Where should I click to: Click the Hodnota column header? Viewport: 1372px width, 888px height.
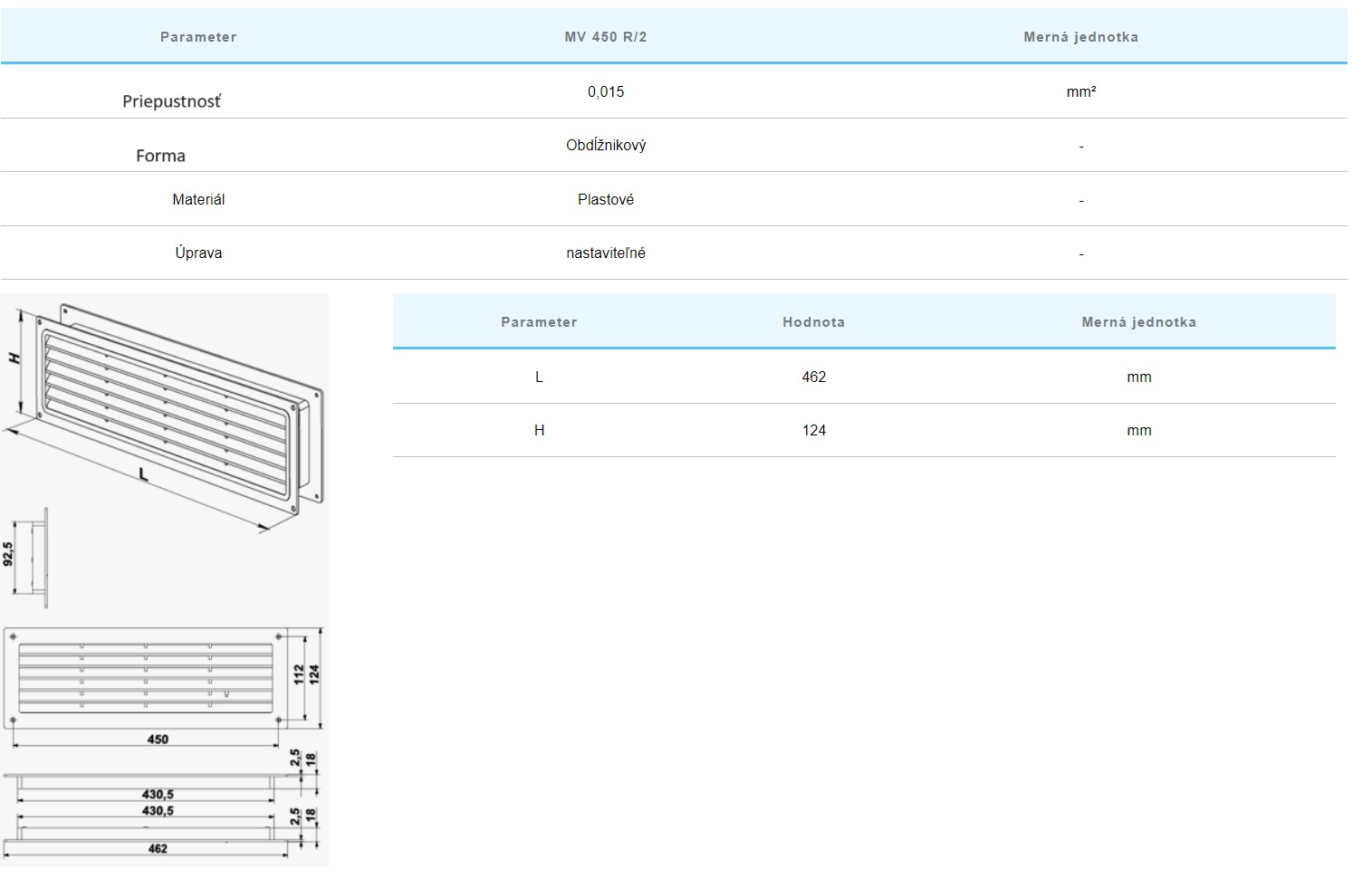pos(813,322)
